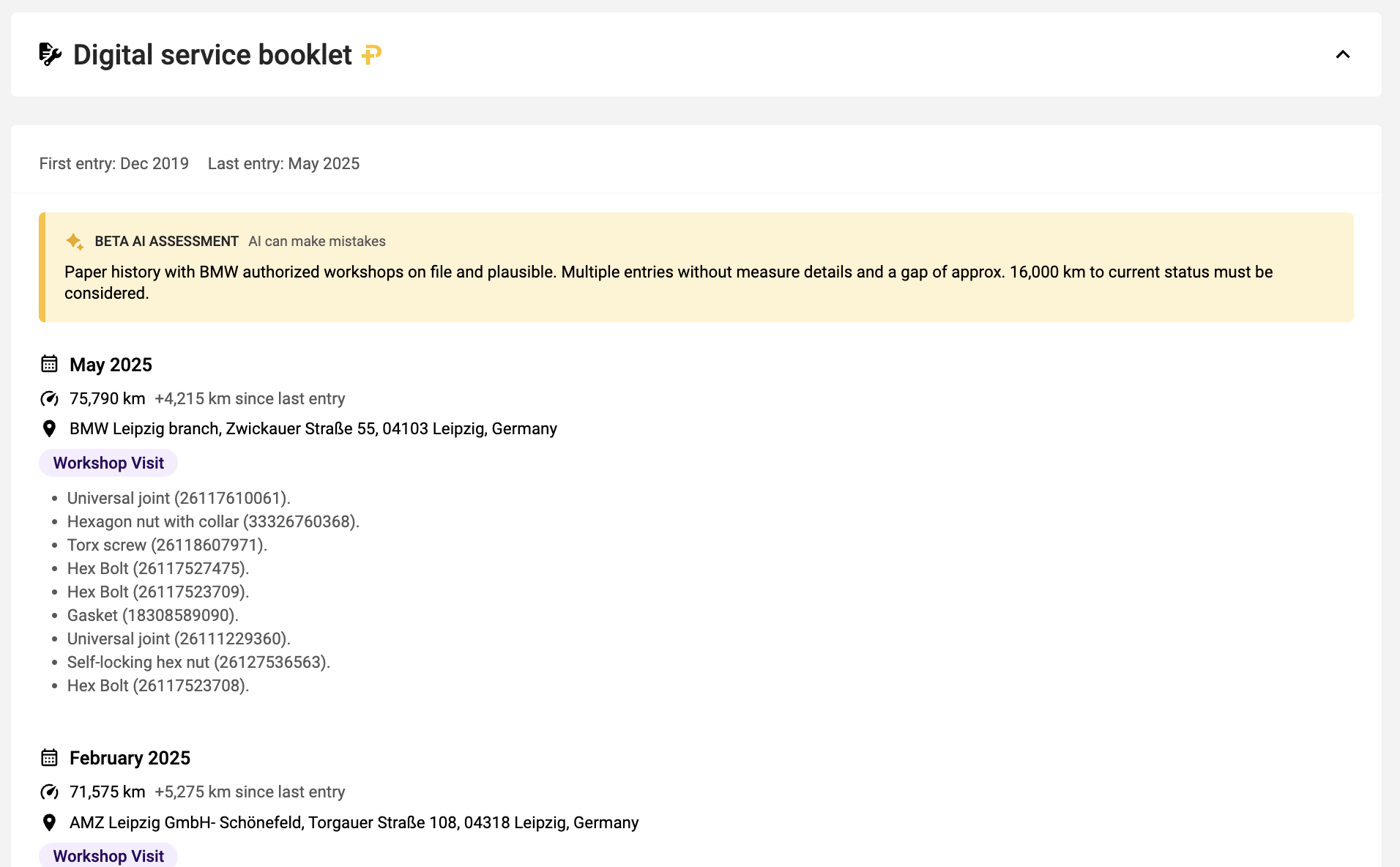Click the BMW Leipzig location pin icon
Image resolution: width=1400 pixels, height=867 pixels.
point(49,428)
